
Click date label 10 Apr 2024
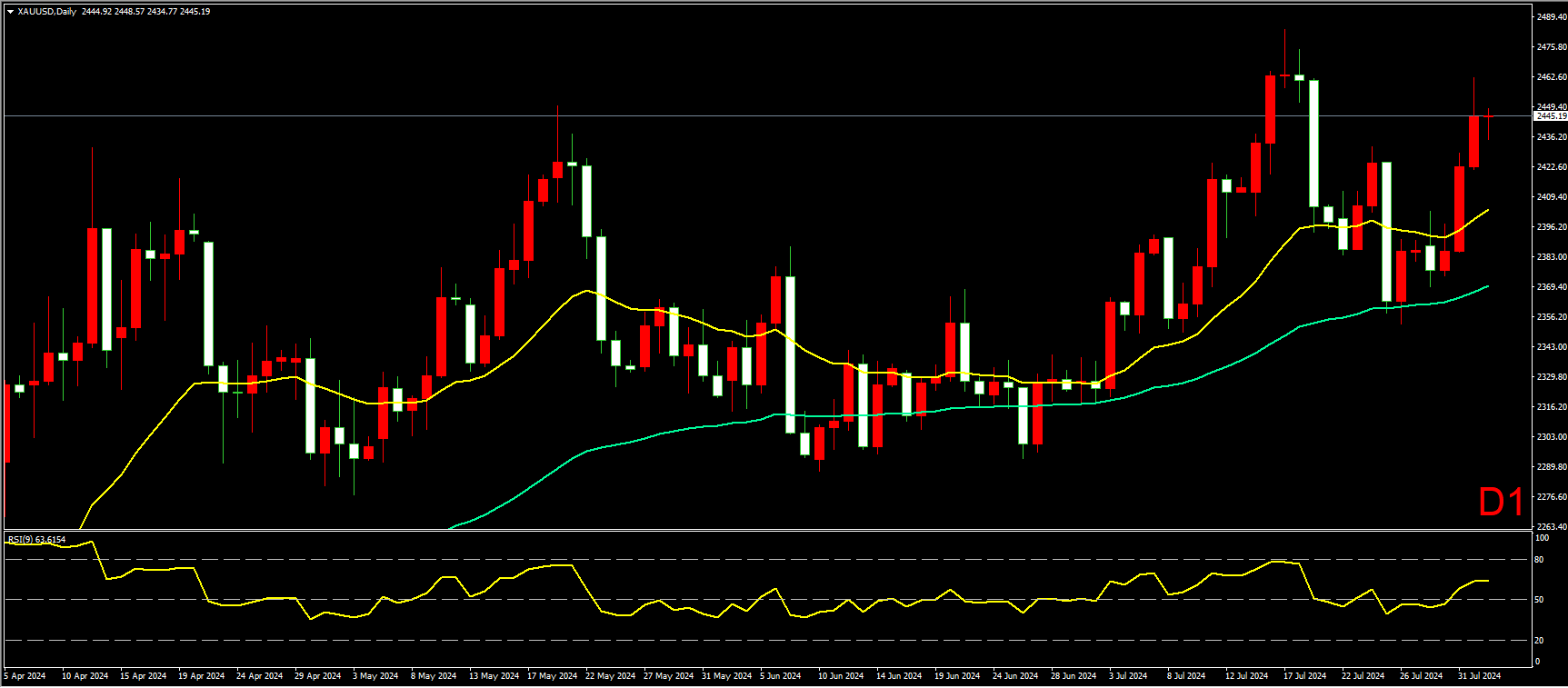click(x=85, y=676)
